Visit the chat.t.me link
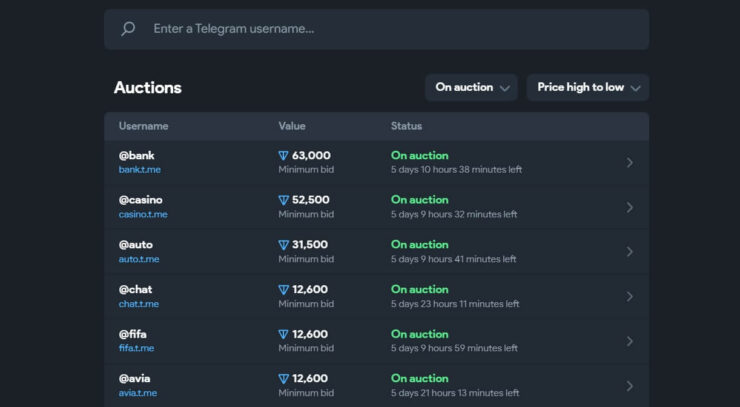Image resolution: width=740 pixels, height=407 pixels. point(139,304)
